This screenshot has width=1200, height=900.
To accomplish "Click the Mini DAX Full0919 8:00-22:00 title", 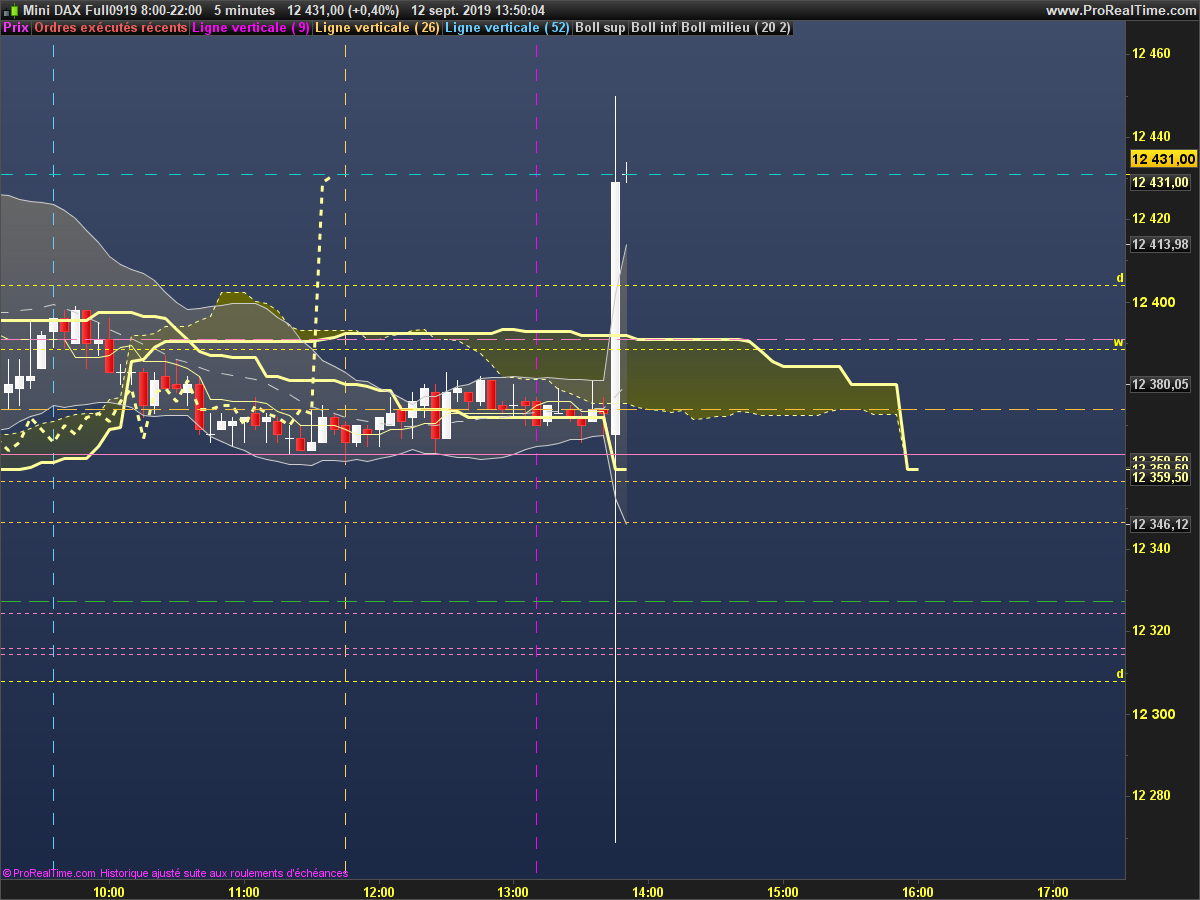I will pyautogui.click(x=113, y=10).
